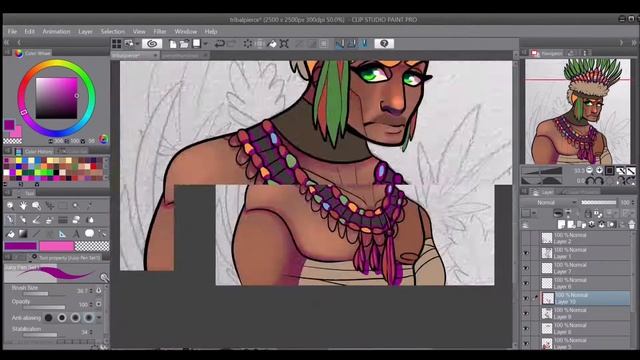Click the second canvas document tab

click(x=185, y=55)
